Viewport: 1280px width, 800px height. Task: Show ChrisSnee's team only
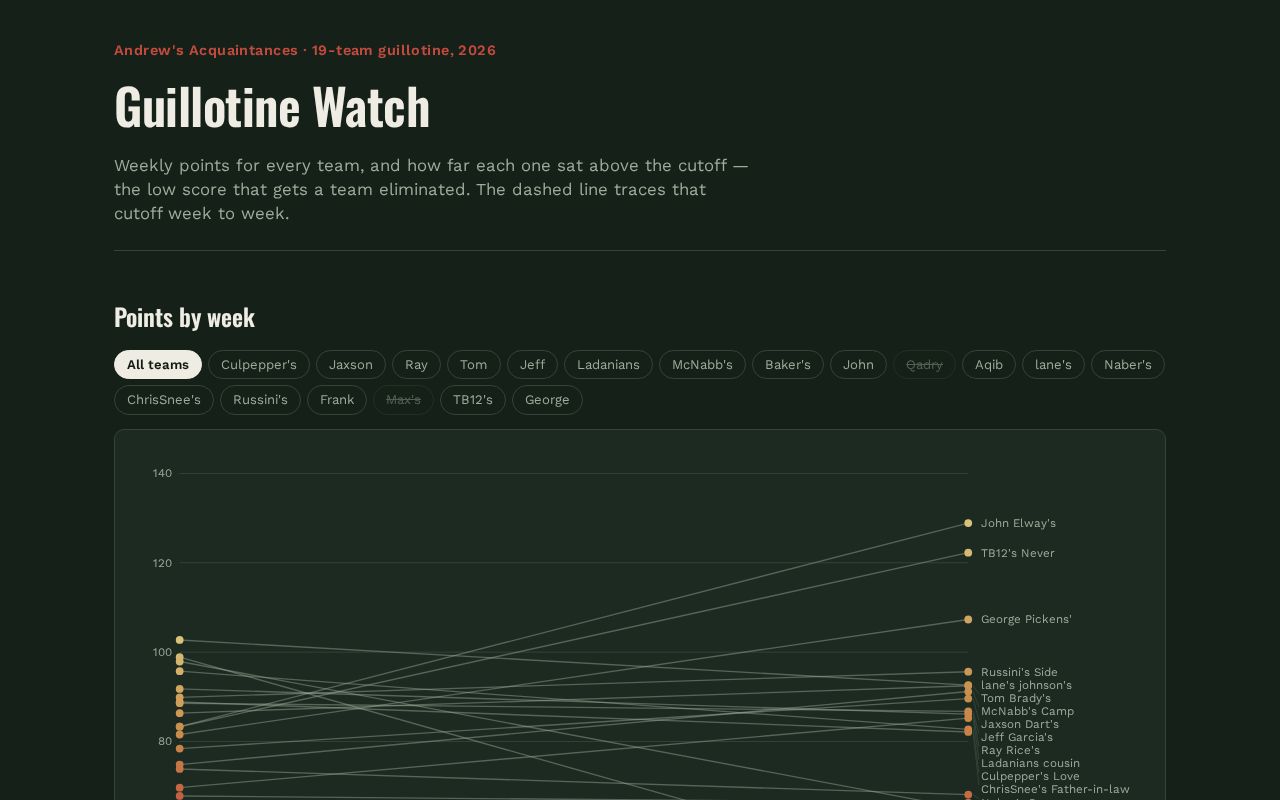click(x=164, y=400)
